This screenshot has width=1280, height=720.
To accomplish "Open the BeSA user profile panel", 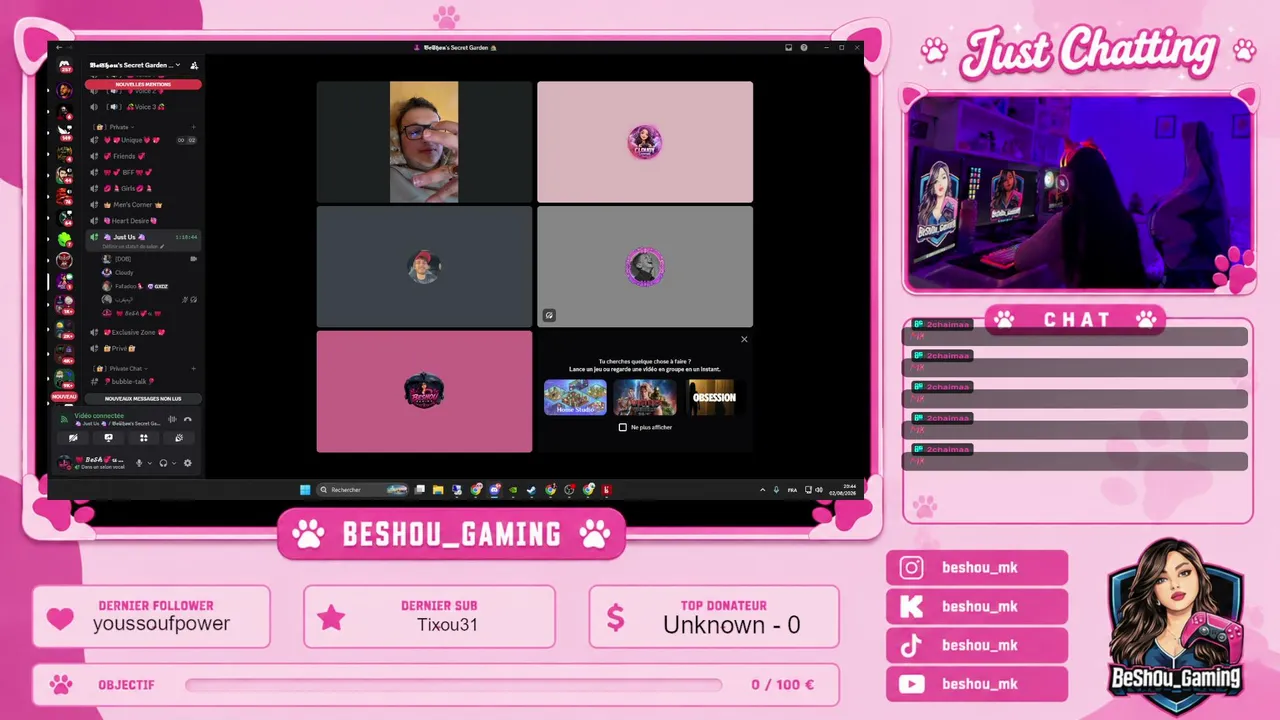I will coord(93,463).
